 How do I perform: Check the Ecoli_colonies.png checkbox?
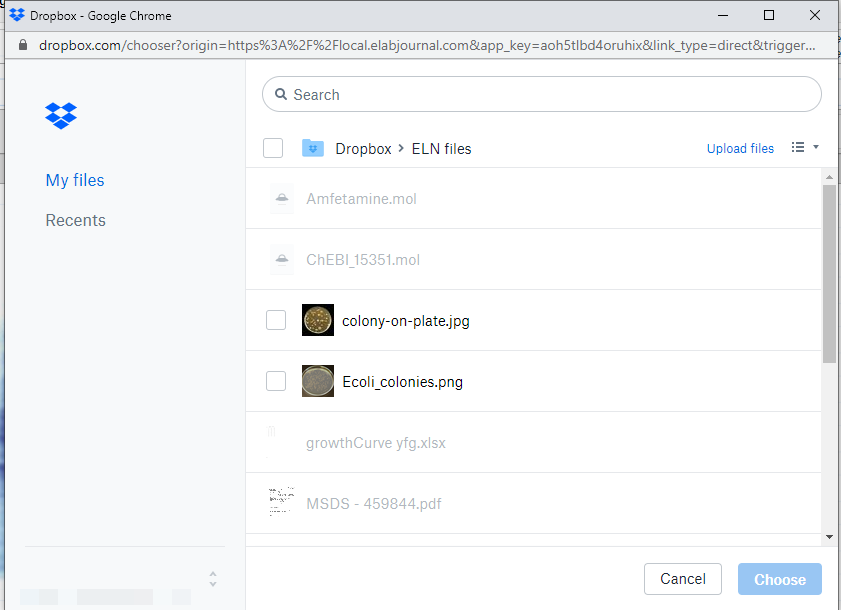(x=276, y=381)
